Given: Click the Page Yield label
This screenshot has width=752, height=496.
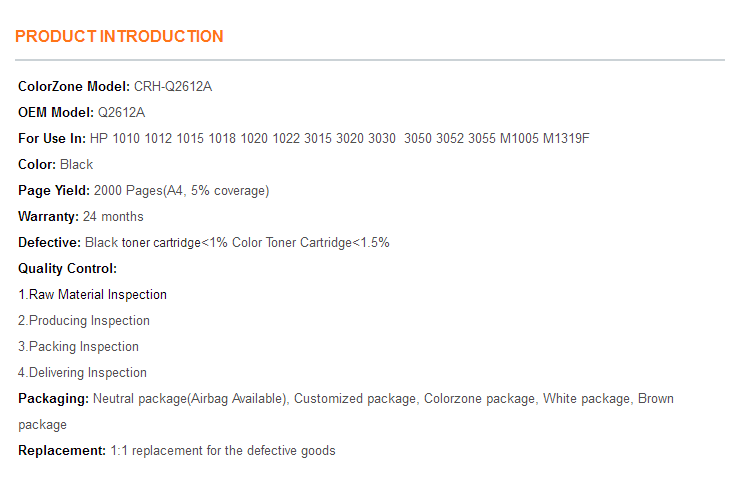Looking at the screenshot, I should (x=54, y=190).
